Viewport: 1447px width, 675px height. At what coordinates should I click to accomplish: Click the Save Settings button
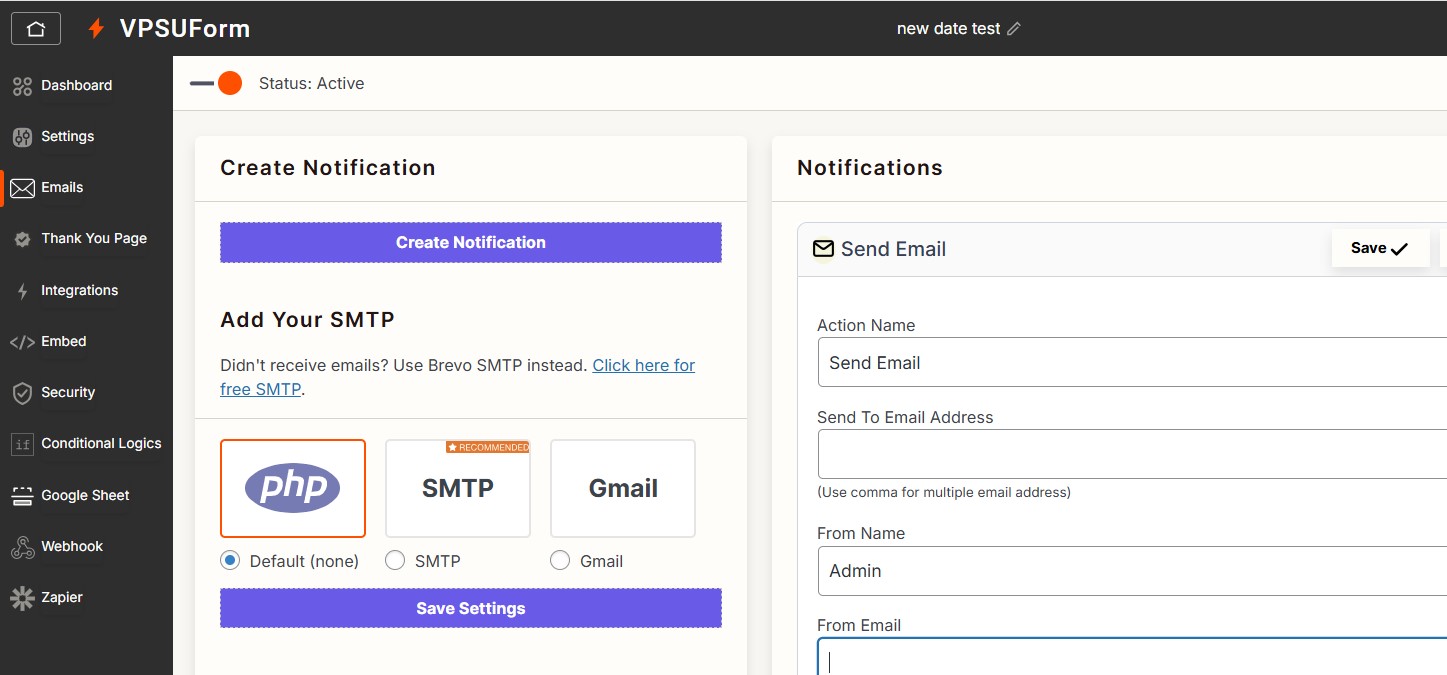point(471,609)
